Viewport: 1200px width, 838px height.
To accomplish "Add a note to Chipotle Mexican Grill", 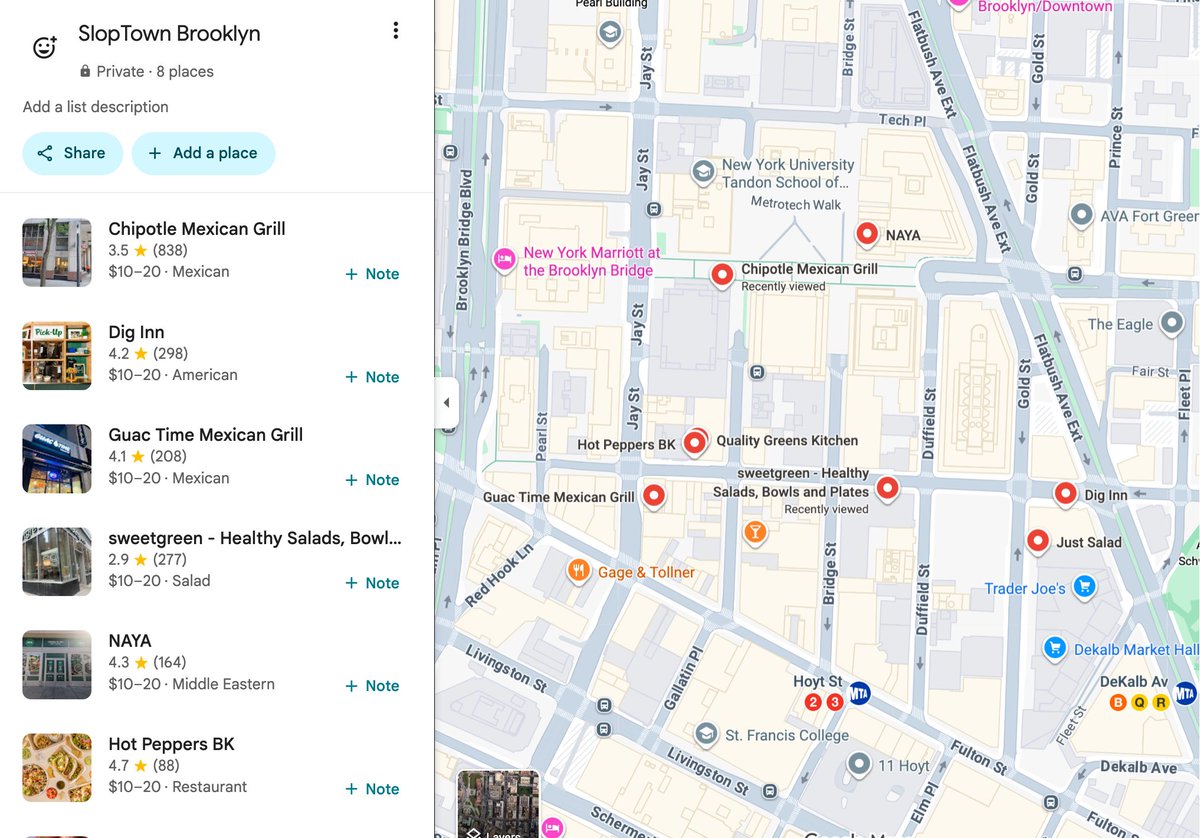I will (372, 274).
